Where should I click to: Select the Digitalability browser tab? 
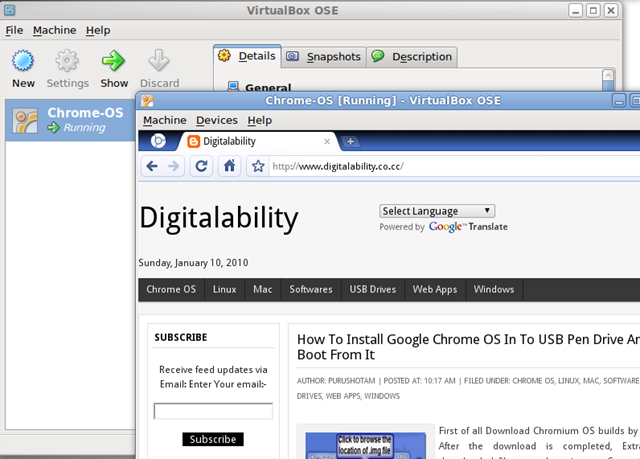coord(258,142)
